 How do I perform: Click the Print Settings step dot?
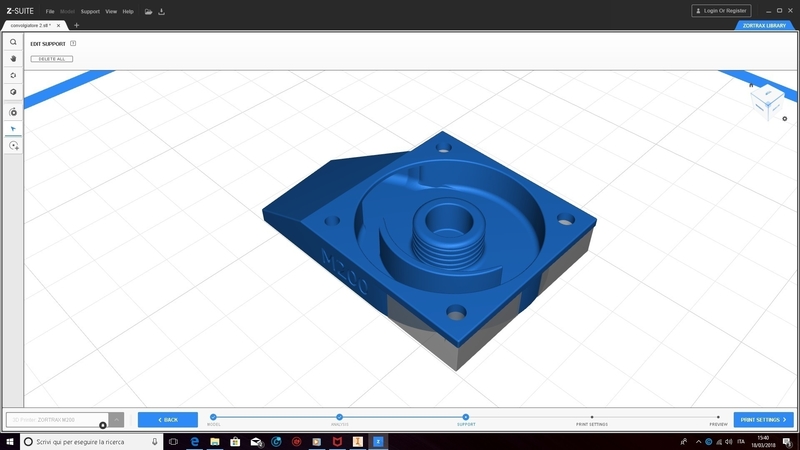(592, 417)
